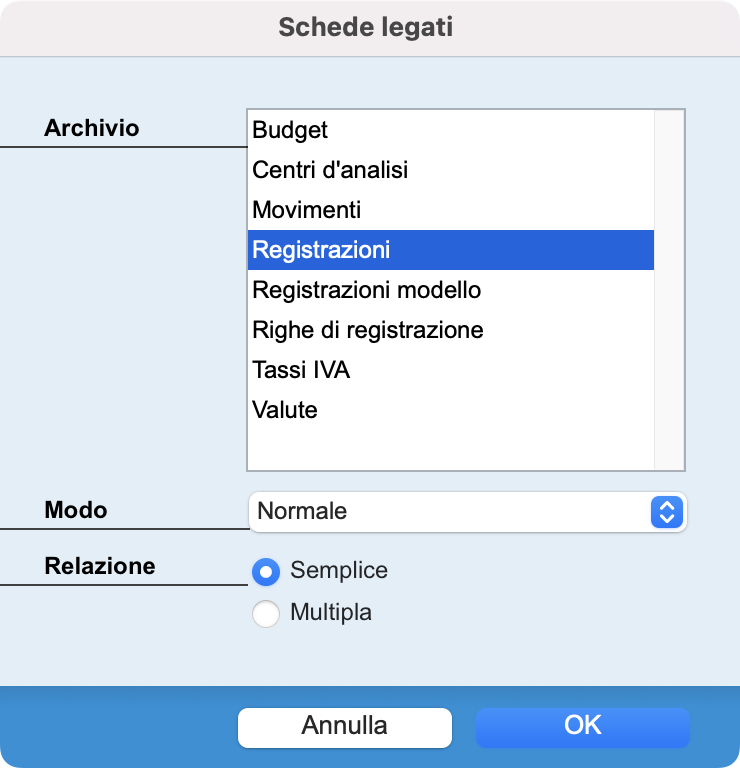Viewport: 740px width, 768px height.
Task: Click the Normale combo box field
Action: (468, 512)
